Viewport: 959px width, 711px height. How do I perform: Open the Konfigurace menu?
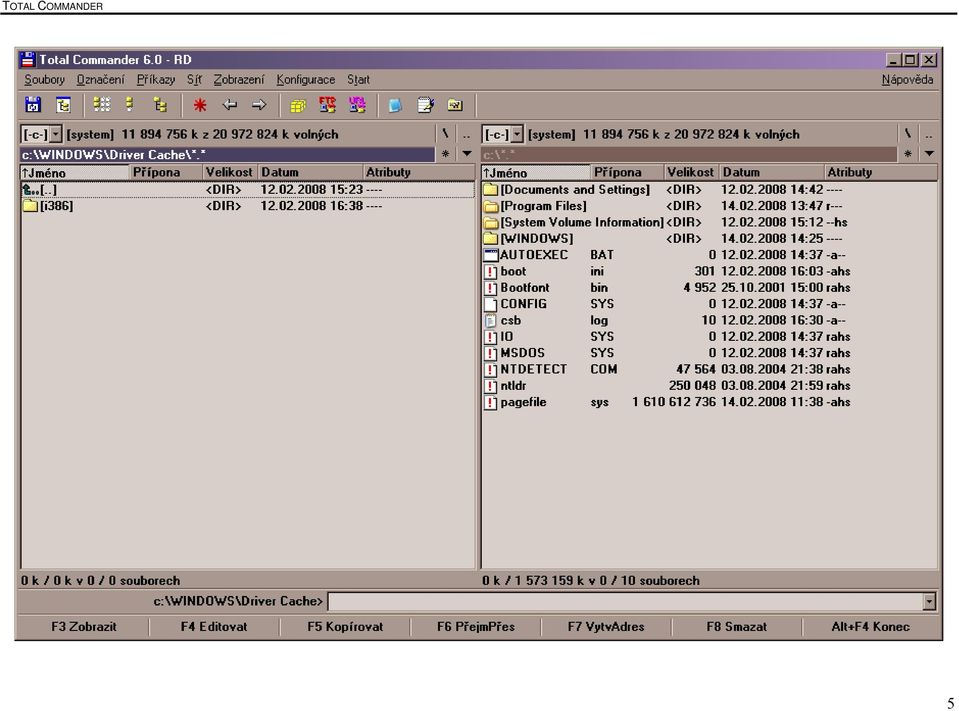tap(305, 79)
